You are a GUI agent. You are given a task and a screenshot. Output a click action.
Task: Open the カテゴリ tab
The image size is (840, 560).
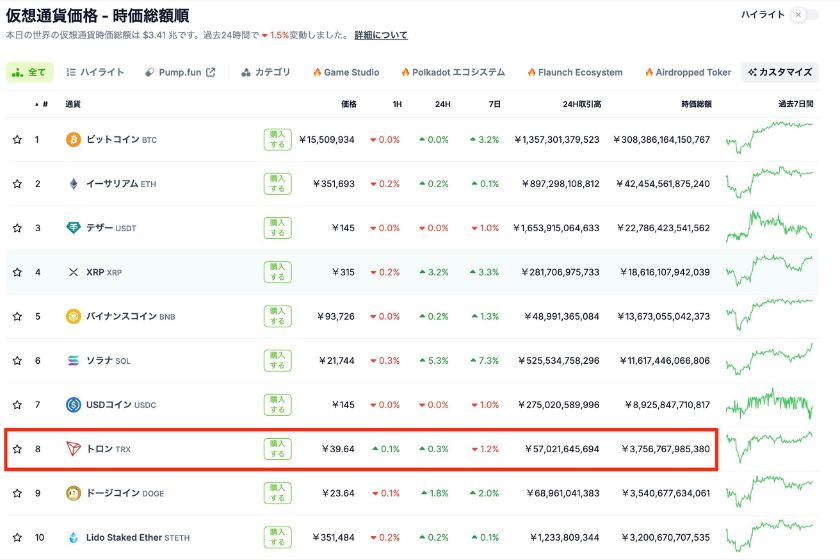(x=266, y=72)
